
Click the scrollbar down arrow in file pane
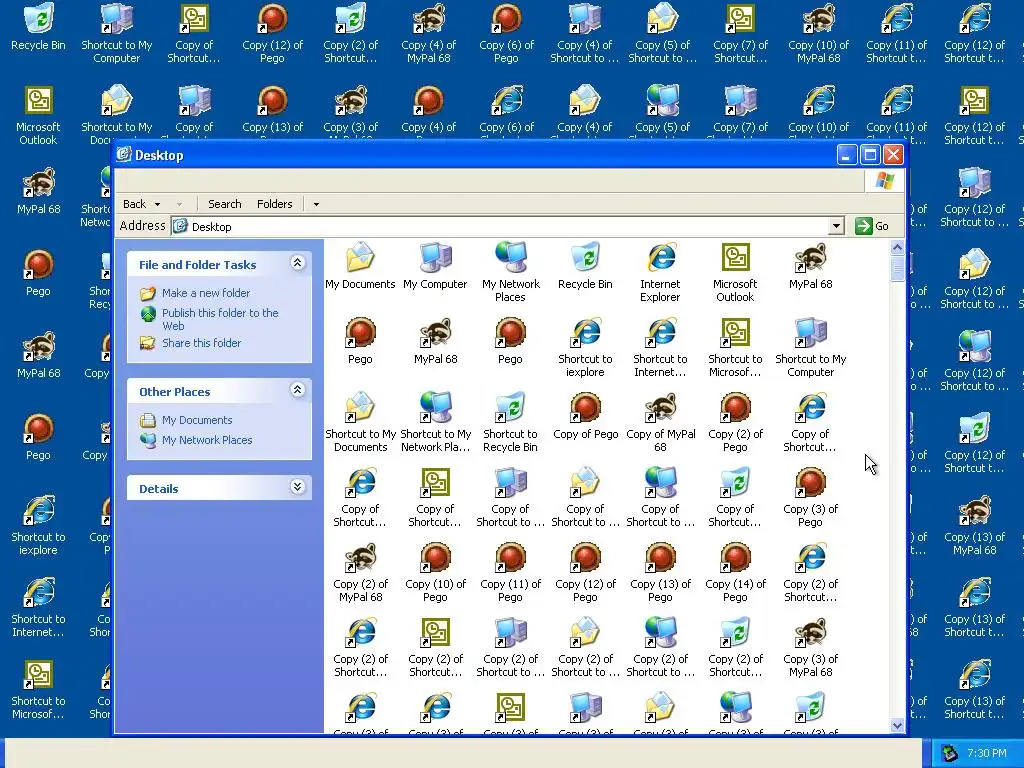897,725
